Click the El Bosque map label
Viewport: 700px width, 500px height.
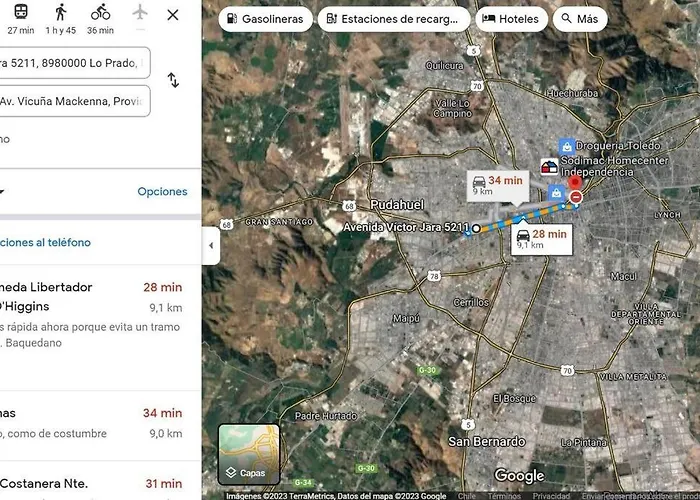514,398
